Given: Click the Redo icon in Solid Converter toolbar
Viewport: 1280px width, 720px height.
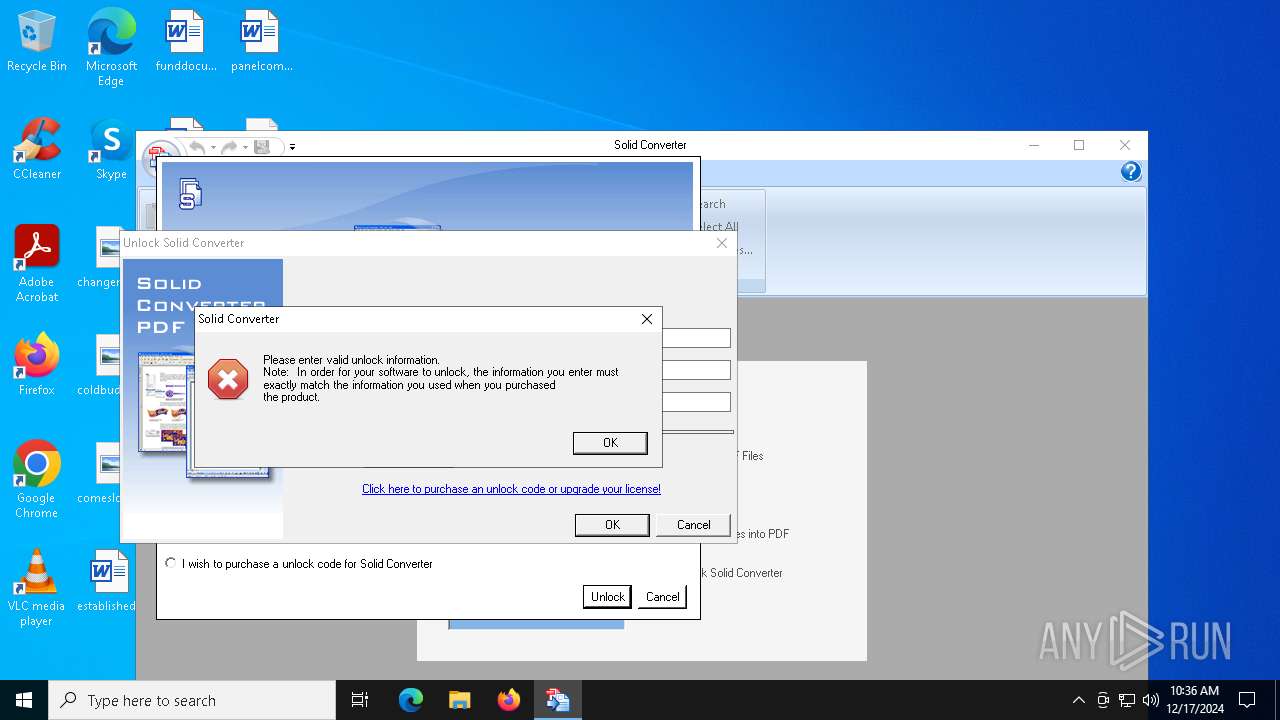Looking at the screenshot, I should (229, 147).
